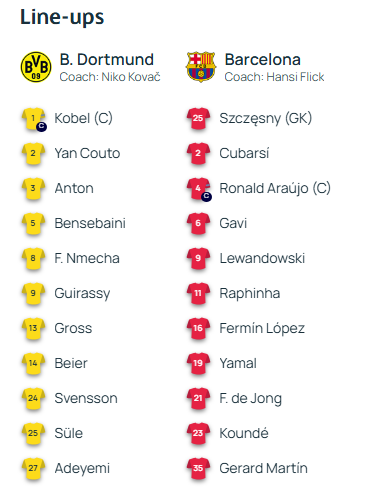Select player Bensebaini
This screenshot has width=373, height=495.
(90, 223)
